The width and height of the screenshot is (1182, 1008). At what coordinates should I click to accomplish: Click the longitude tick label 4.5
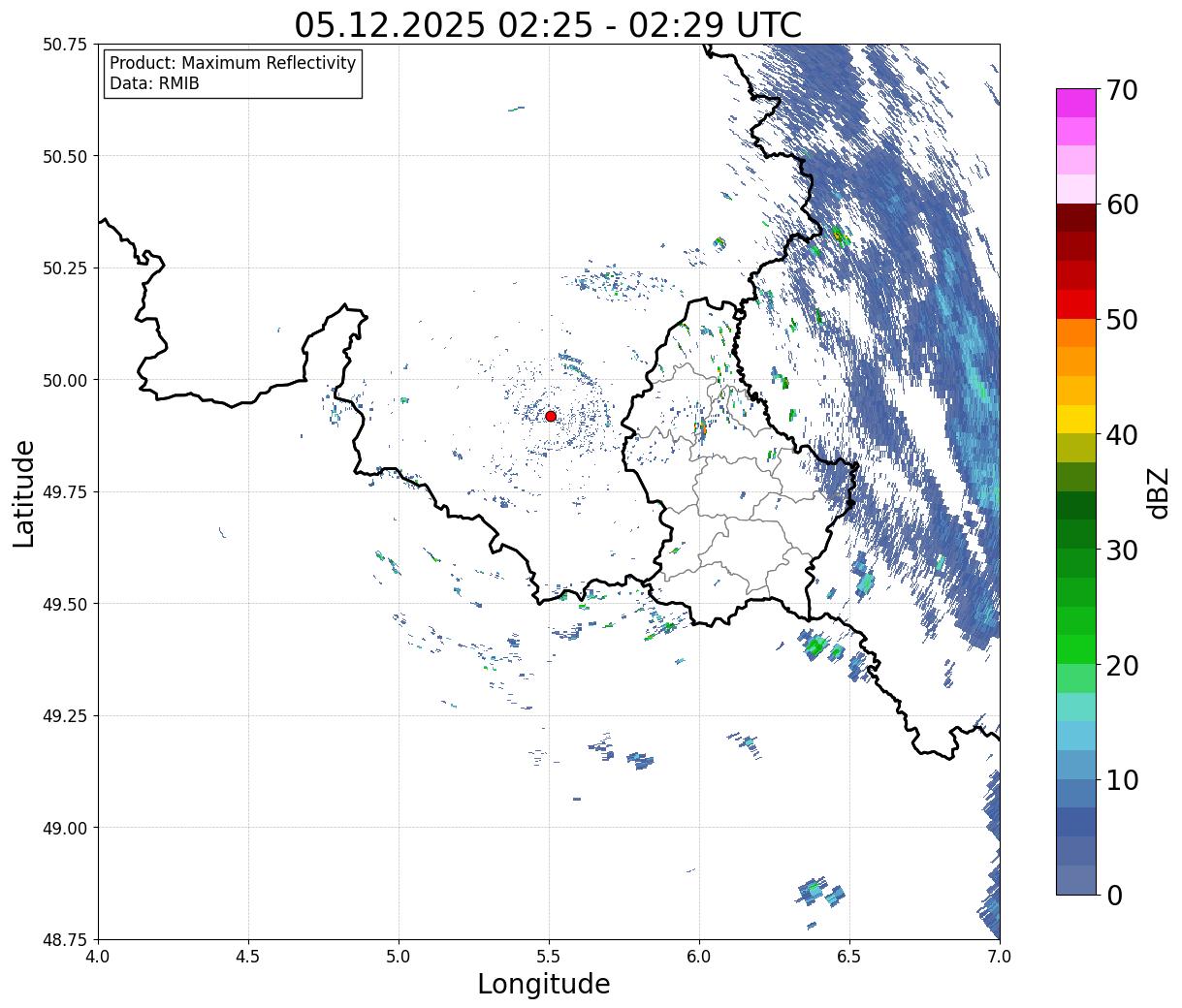pyautogui.click(x=248, y=957)
